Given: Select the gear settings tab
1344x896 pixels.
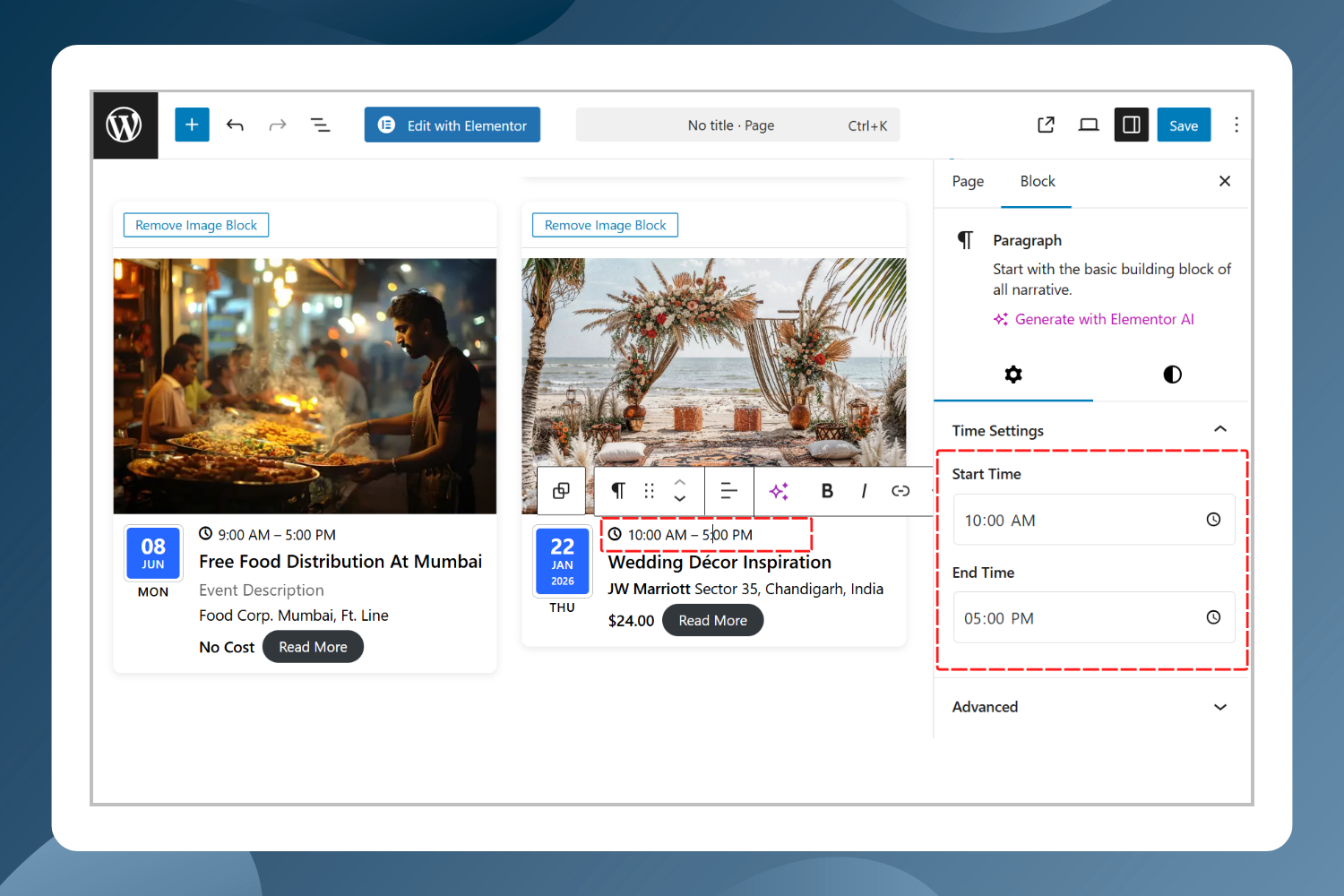Looking at the screenshot, I should 1013,375.
